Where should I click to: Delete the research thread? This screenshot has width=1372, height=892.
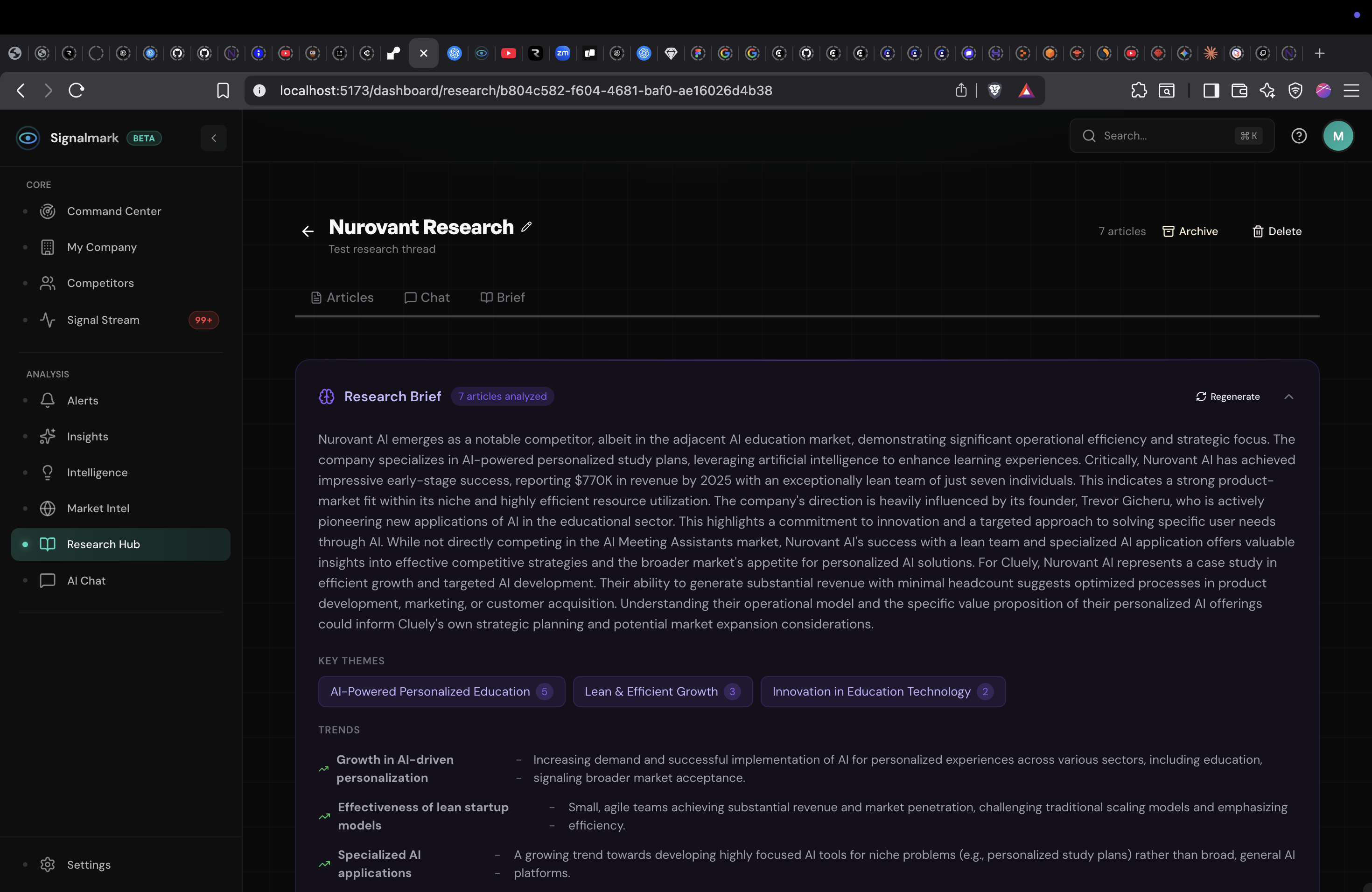(1276, 231)
